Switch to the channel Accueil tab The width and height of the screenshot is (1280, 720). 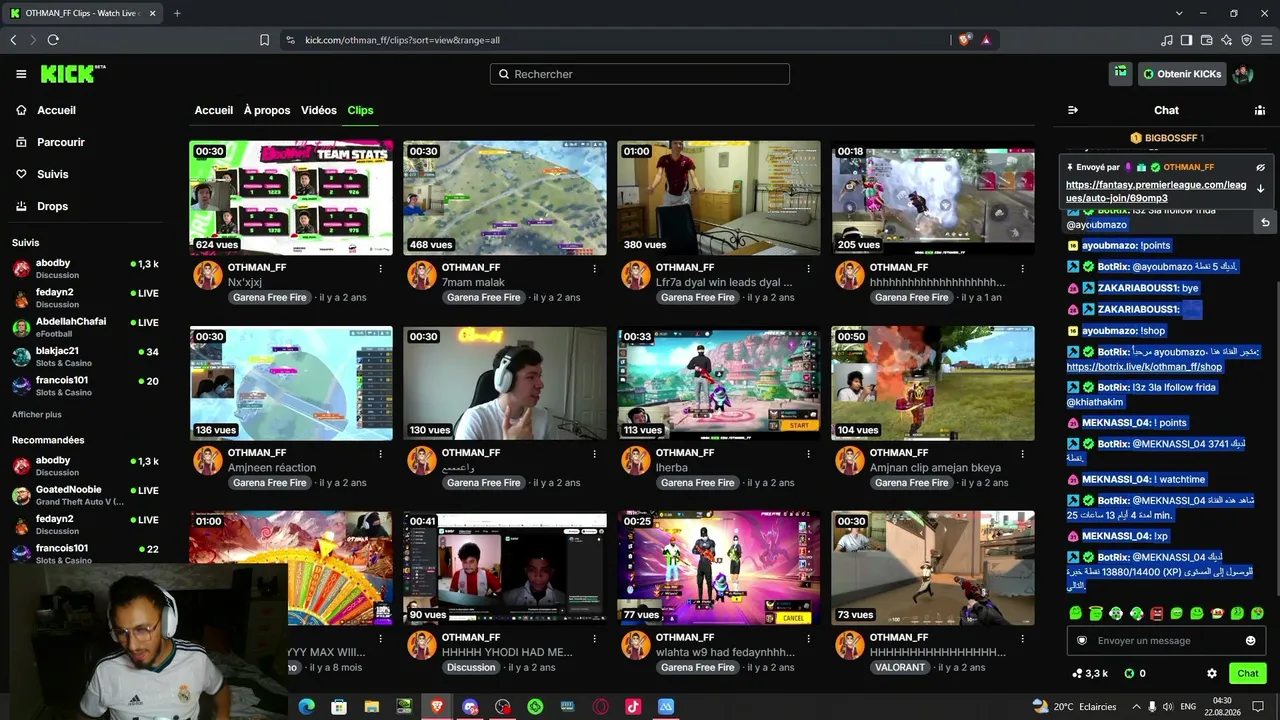point(214,110)
